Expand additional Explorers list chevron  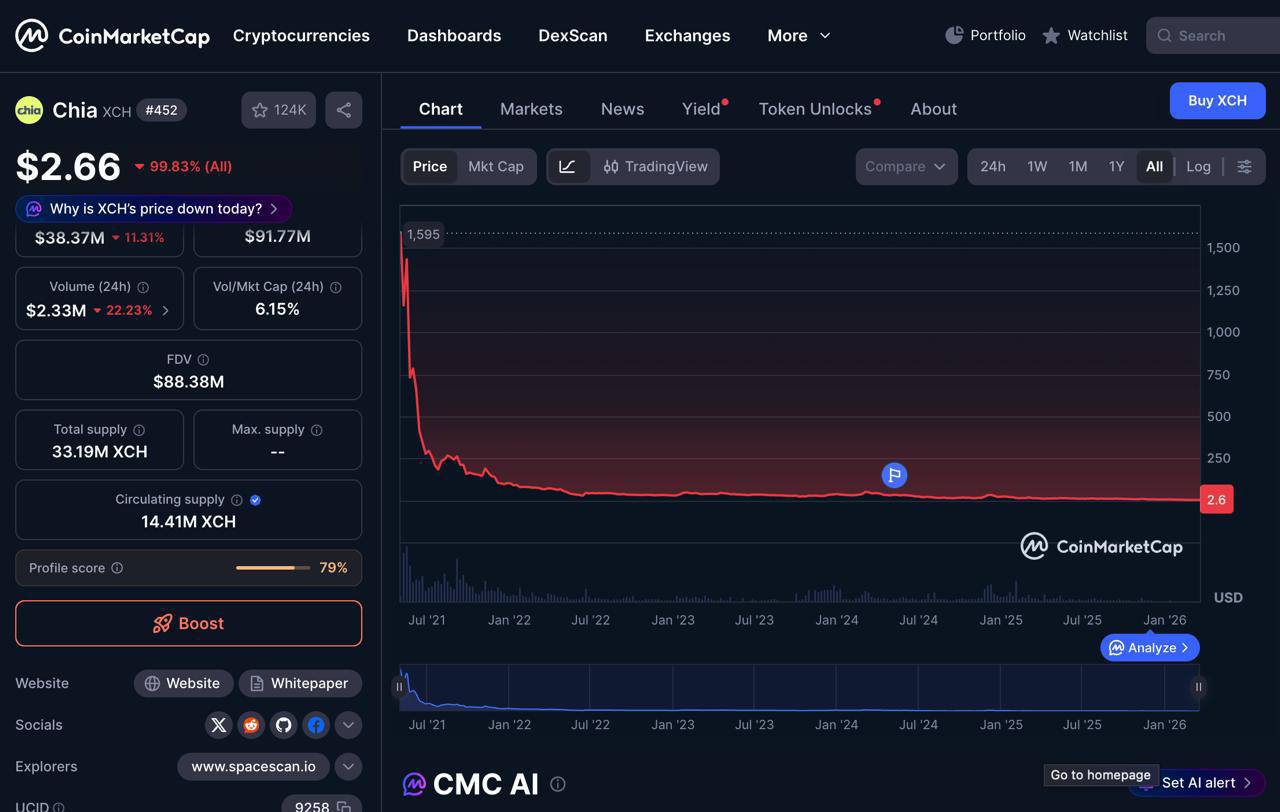[348, 767]
